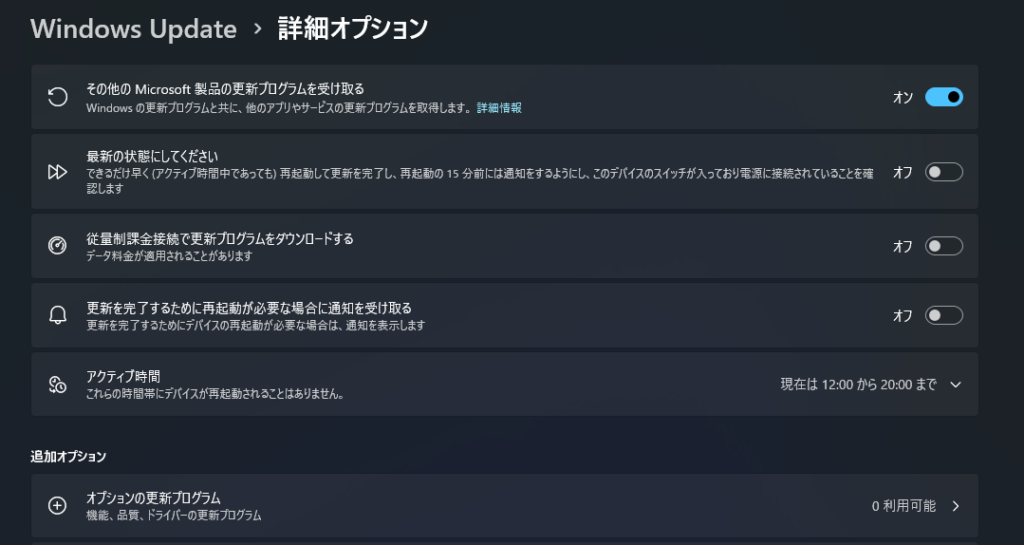
Task: Click the アクティブ時間 clock icon
Action: 58,384
